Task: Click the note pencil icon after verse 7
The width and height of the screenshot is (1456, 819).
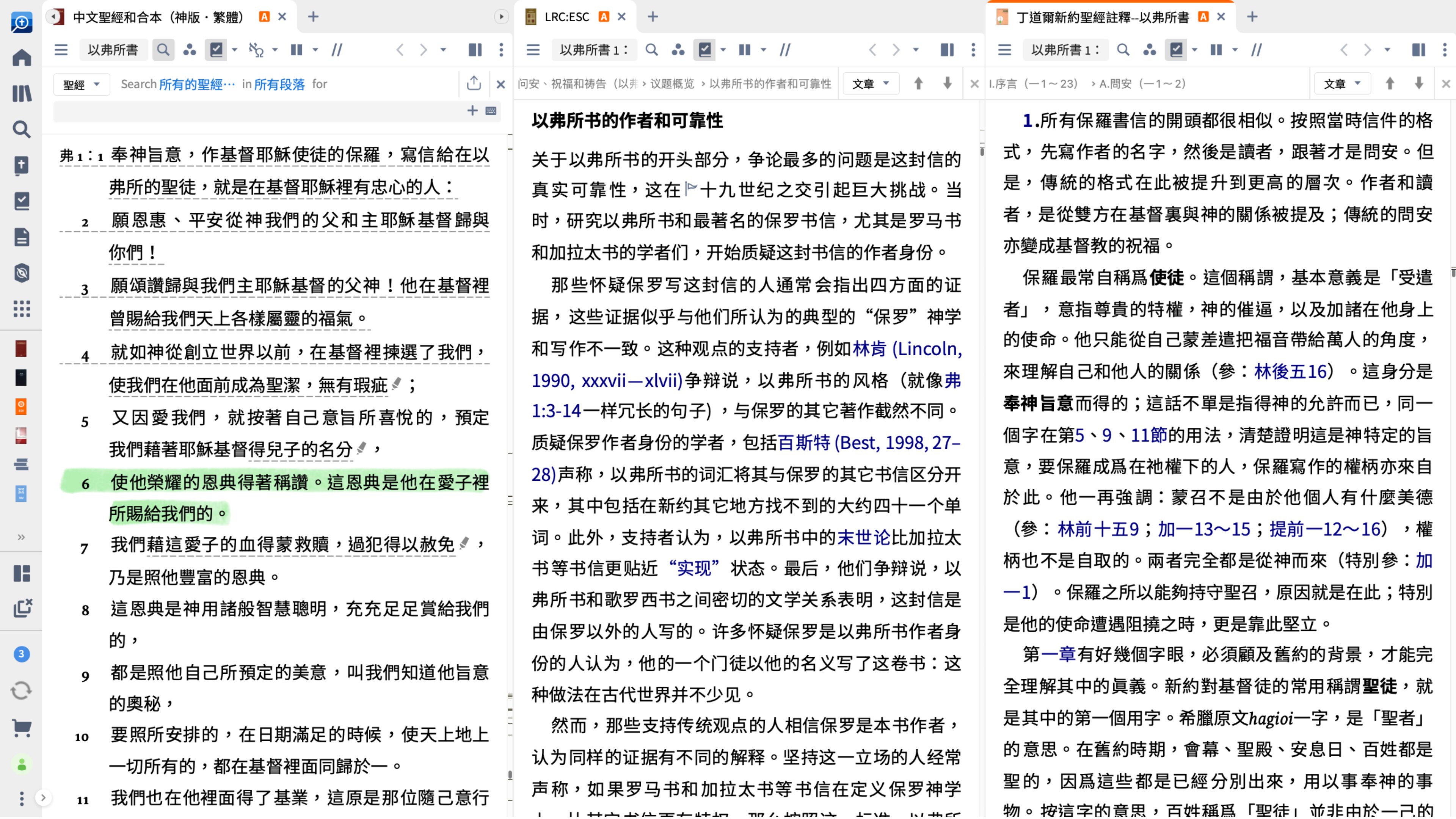Action: tap(464, 544)
